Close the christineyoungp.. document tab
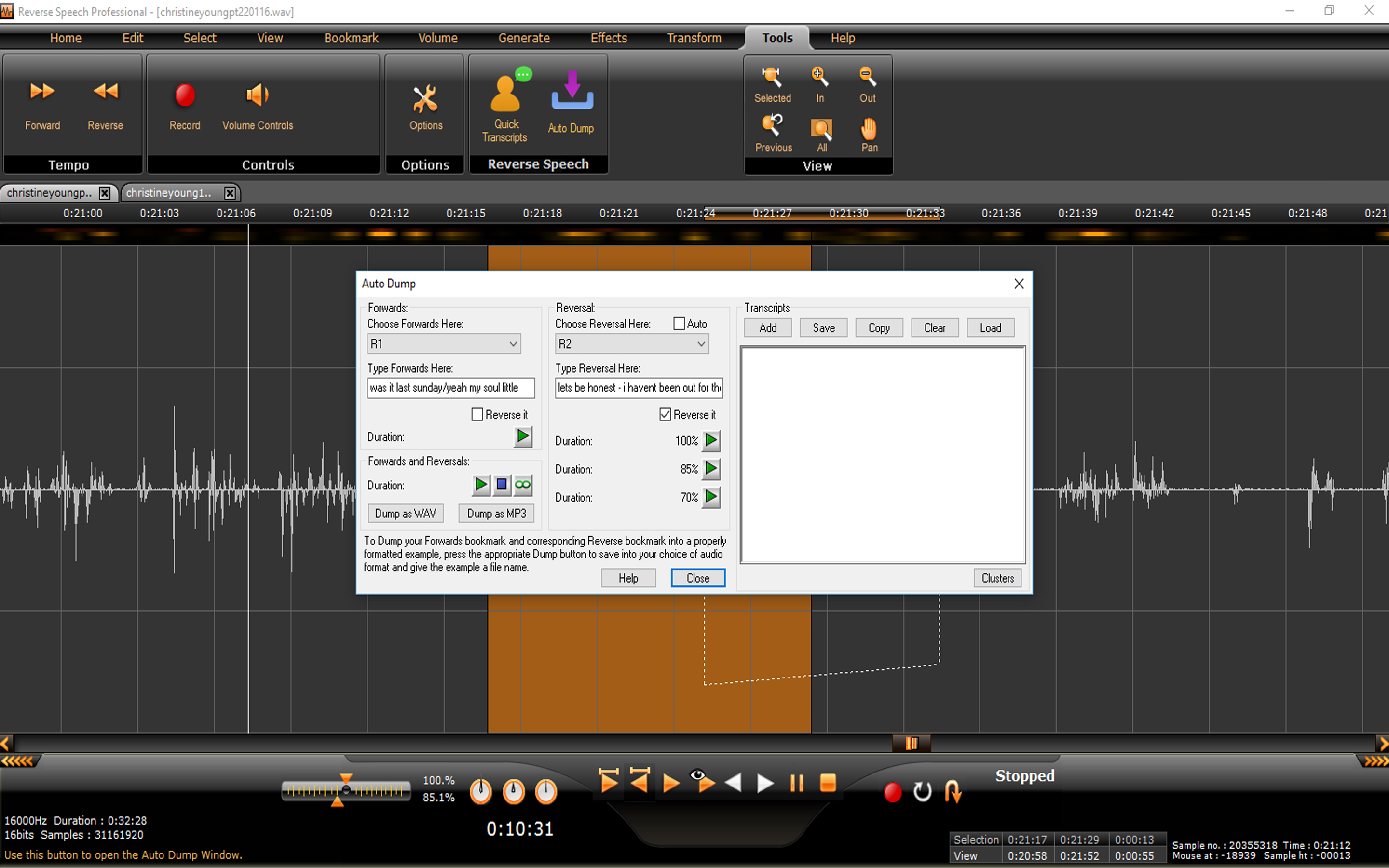Viewport: 1389px width, 868px height. point(105,193)
